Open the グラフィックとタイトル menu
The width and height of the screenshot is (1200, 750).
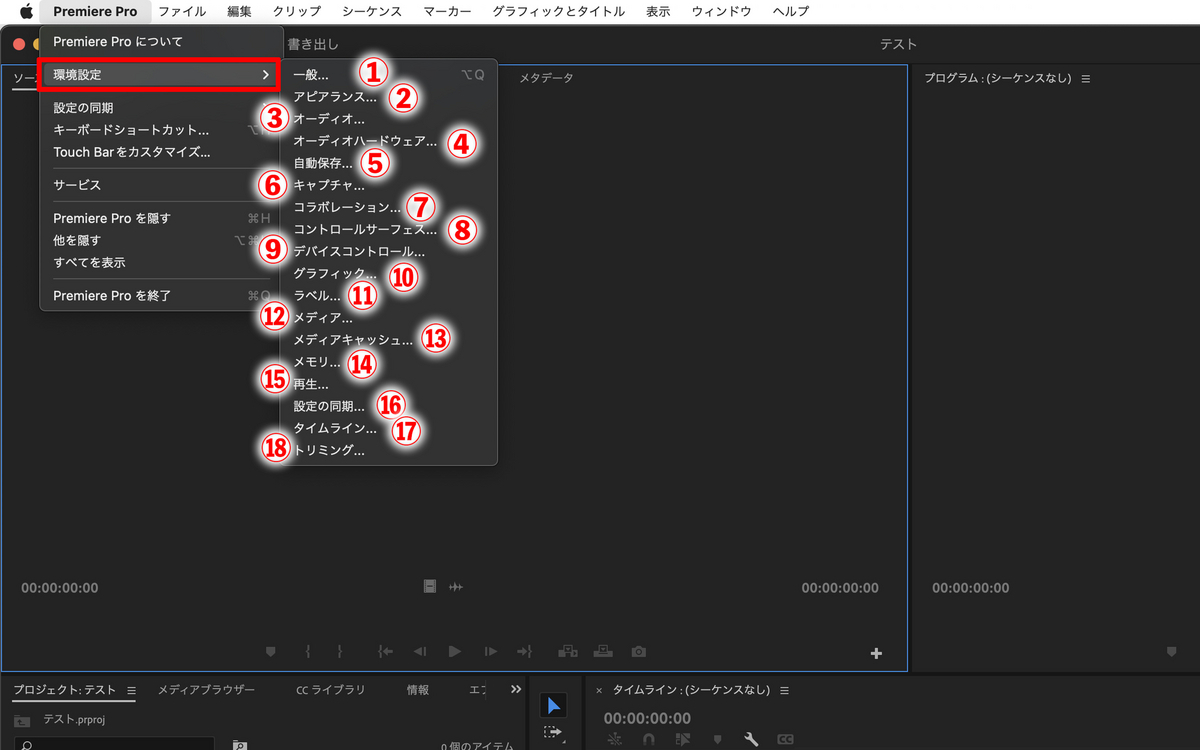559,11
